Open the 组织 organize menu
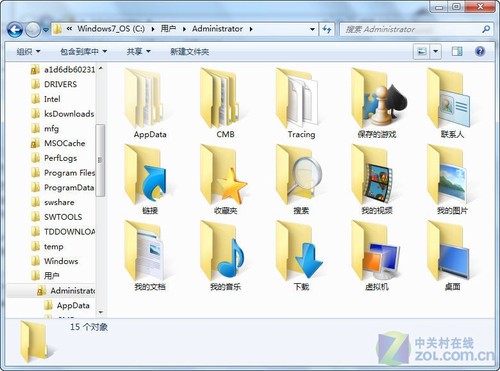Screen dimensions: 500x371 (28, 52)
